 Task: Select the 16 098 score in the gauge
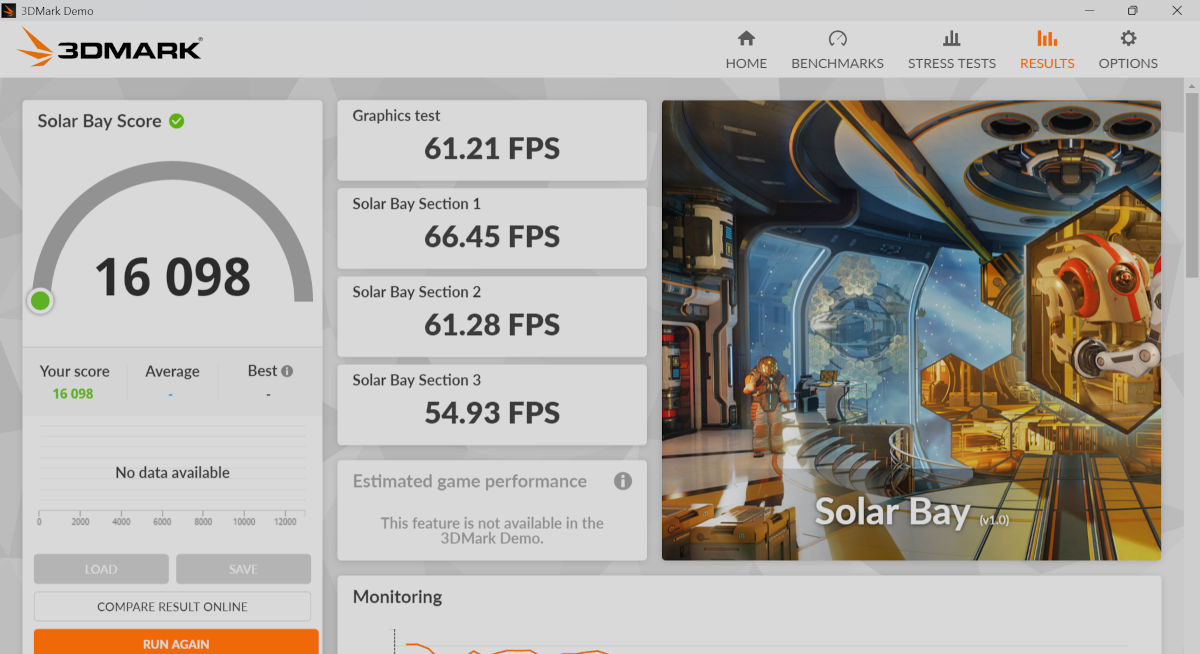click(x=172, y=277)
